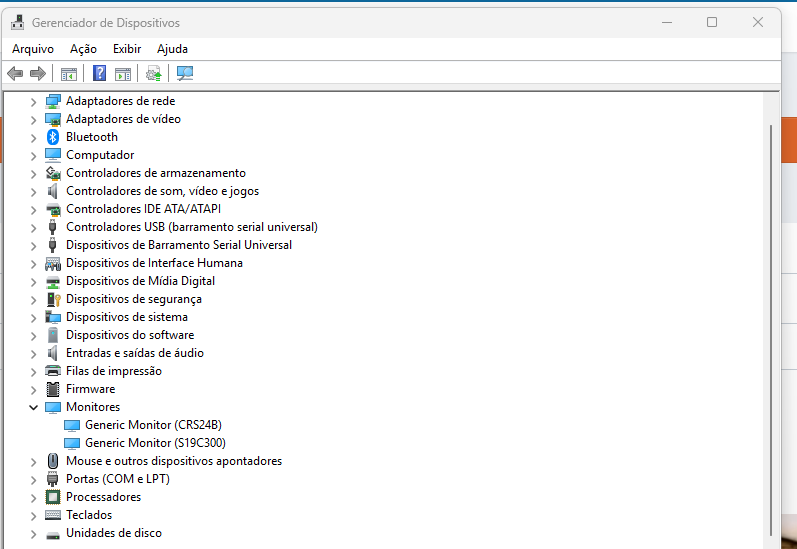Click the vertical scrollbar of device tree
Viewport: 797px width, 549px height.
[x=771, y=330]
